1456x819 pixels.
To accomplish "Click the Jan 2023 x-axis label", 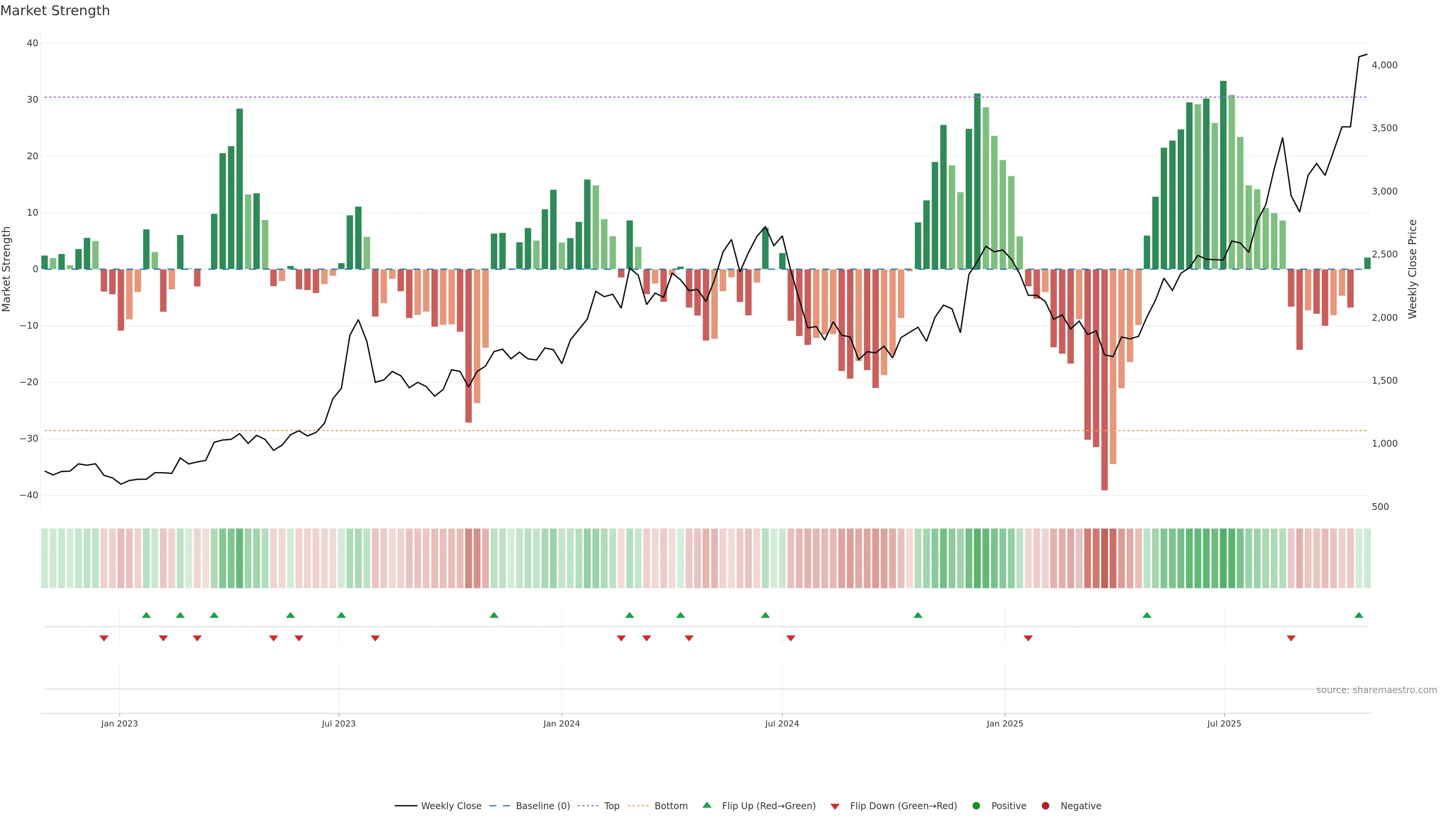I will tap(119, 723).
